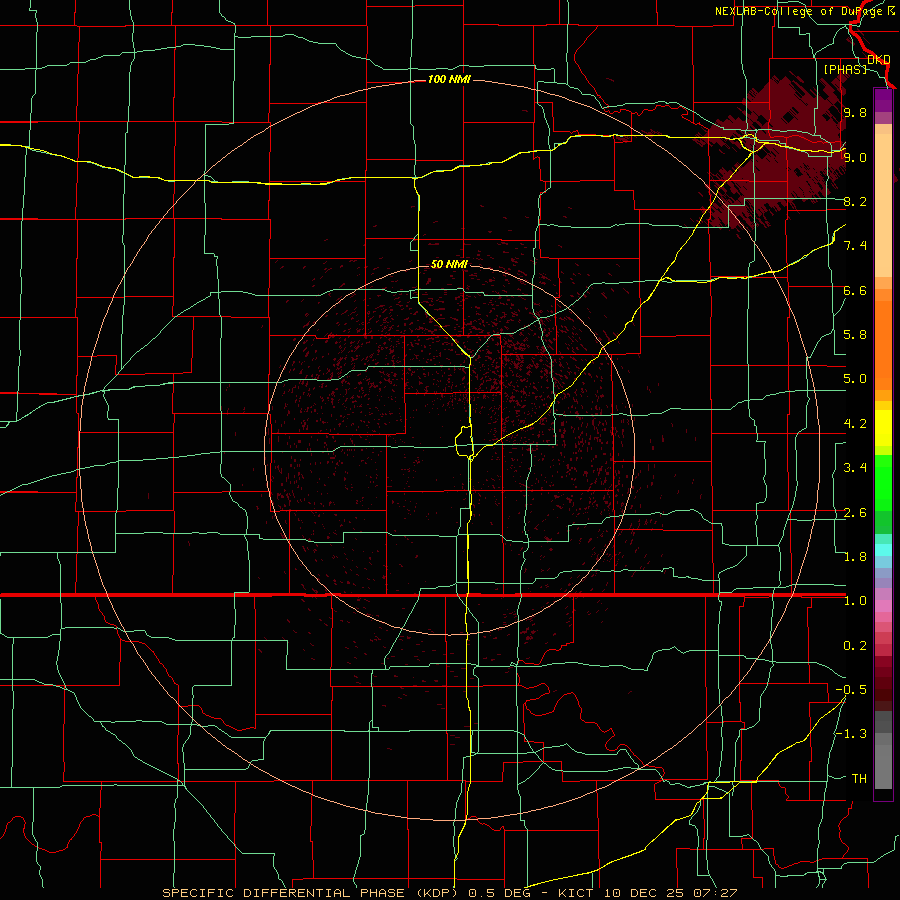Click the large peach segment of the color bar
This screenshot has height=900, width=900.
[883, 207]
